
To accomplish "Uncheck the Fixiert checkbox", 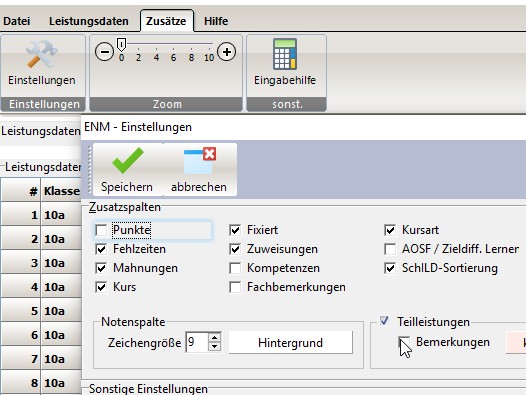I will (235, 230).
